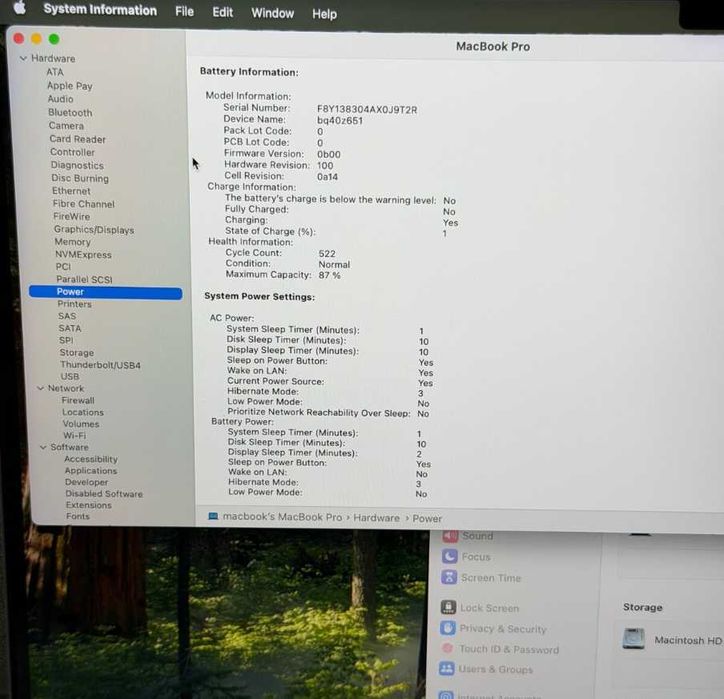The height and width of the screenshot is (699, 724).
Task: Select Developer under Software
Action: [x=86, y=482]
